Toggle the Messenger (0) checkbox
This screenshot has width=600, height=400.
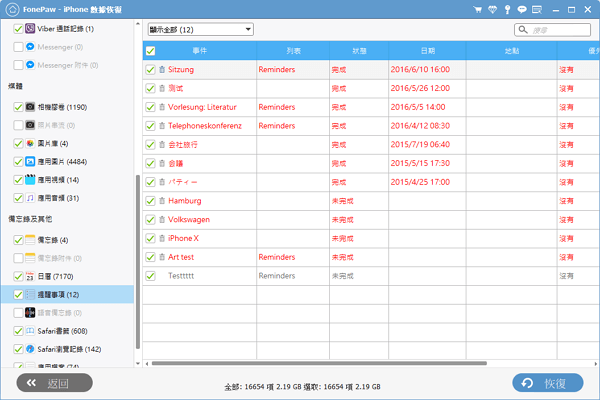pyautogui.click(x=18, y=47)
